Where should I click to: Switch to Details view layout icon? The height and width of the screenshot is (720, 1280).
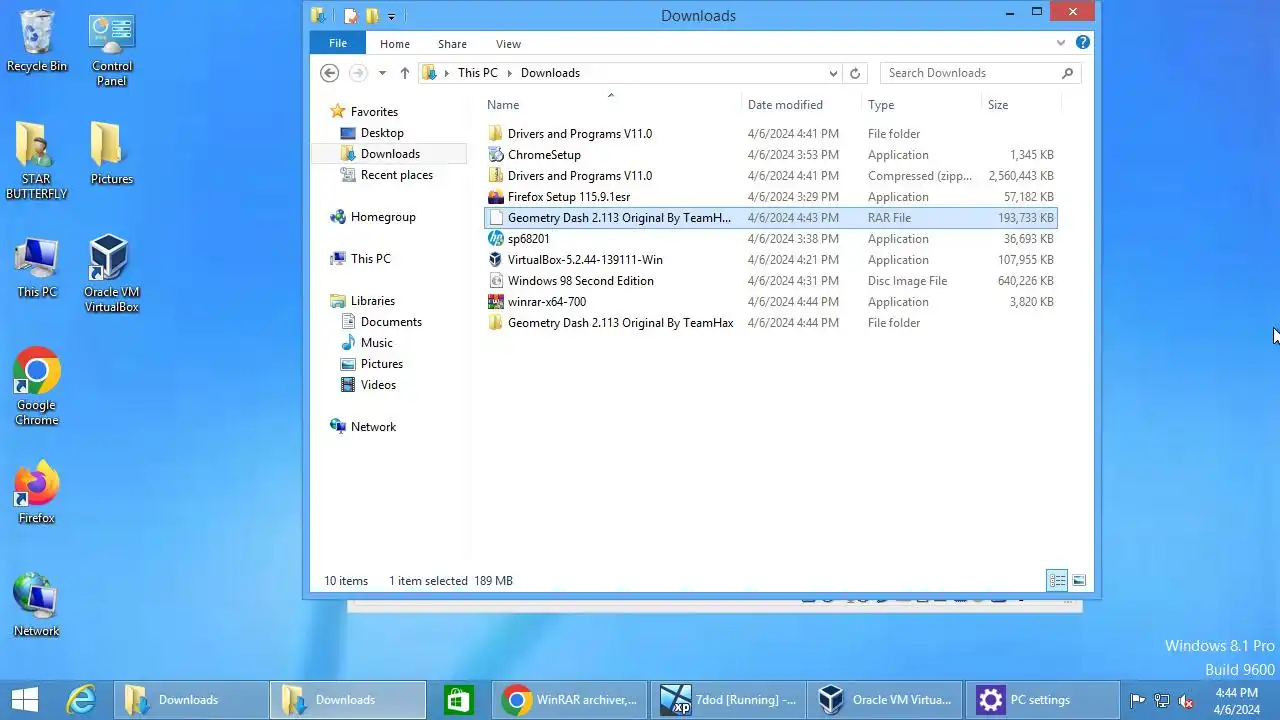pyautogui.click(x=1057, y=581)
